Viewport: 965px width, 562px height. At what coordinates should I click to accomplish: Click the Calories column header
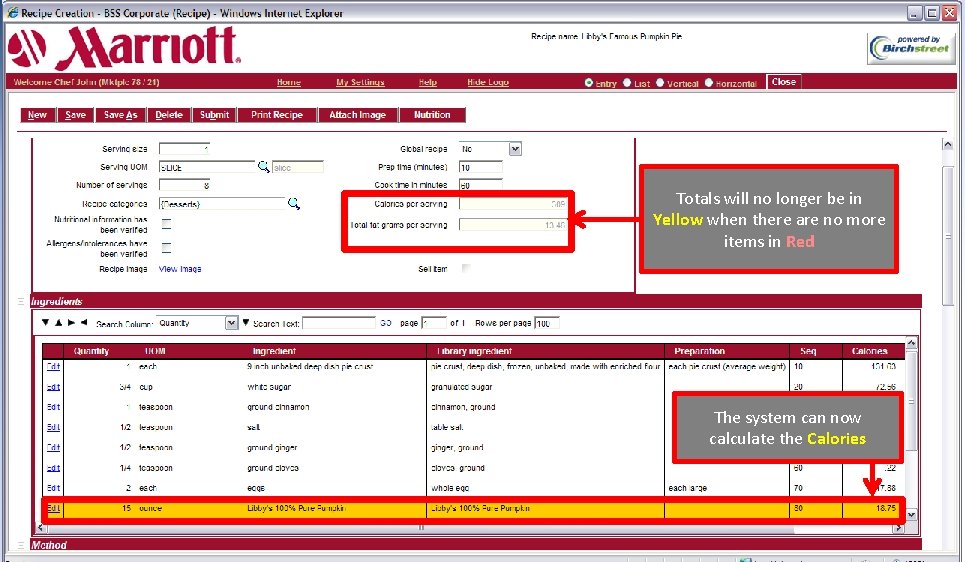coord(870,351)
